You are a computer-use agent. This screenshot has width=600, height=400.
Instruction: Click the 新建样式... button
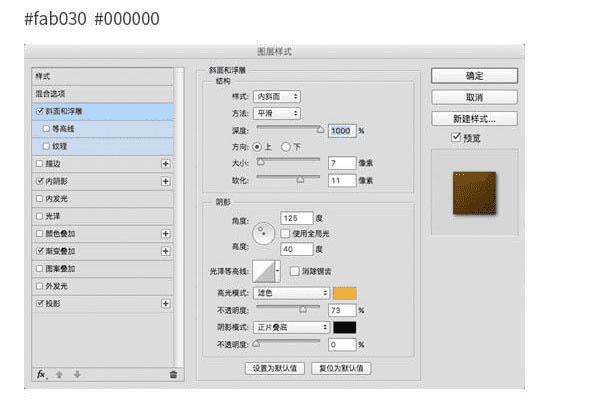coord(474,119)
